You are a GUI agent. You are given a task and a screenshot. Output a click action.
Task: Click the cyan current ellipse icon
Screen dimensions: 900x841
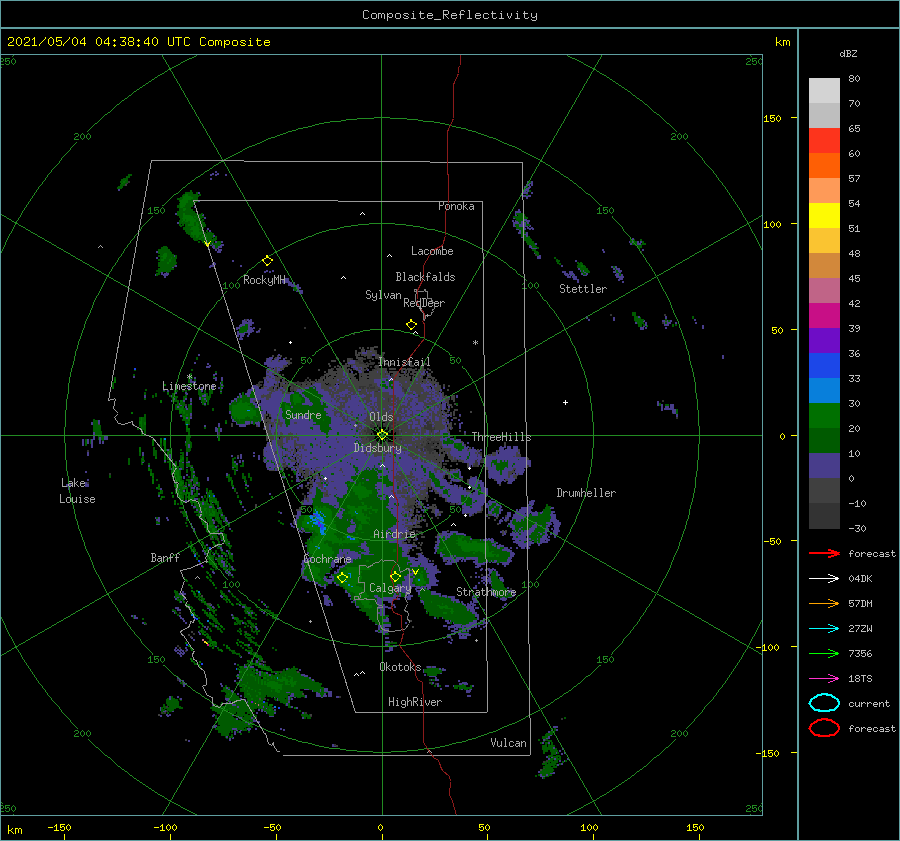pyautogui.click(x=824, y=703)
